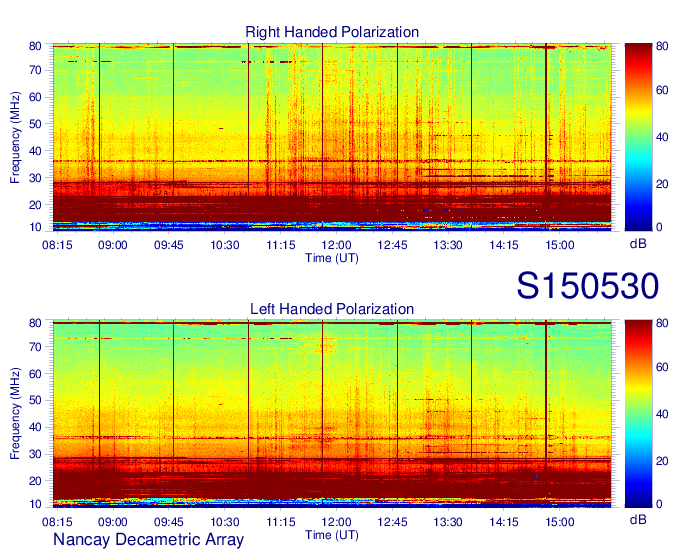680x552 pixels.
Task: Click the 09:00 tick of the top plot
Action: (x=113, y=245)
